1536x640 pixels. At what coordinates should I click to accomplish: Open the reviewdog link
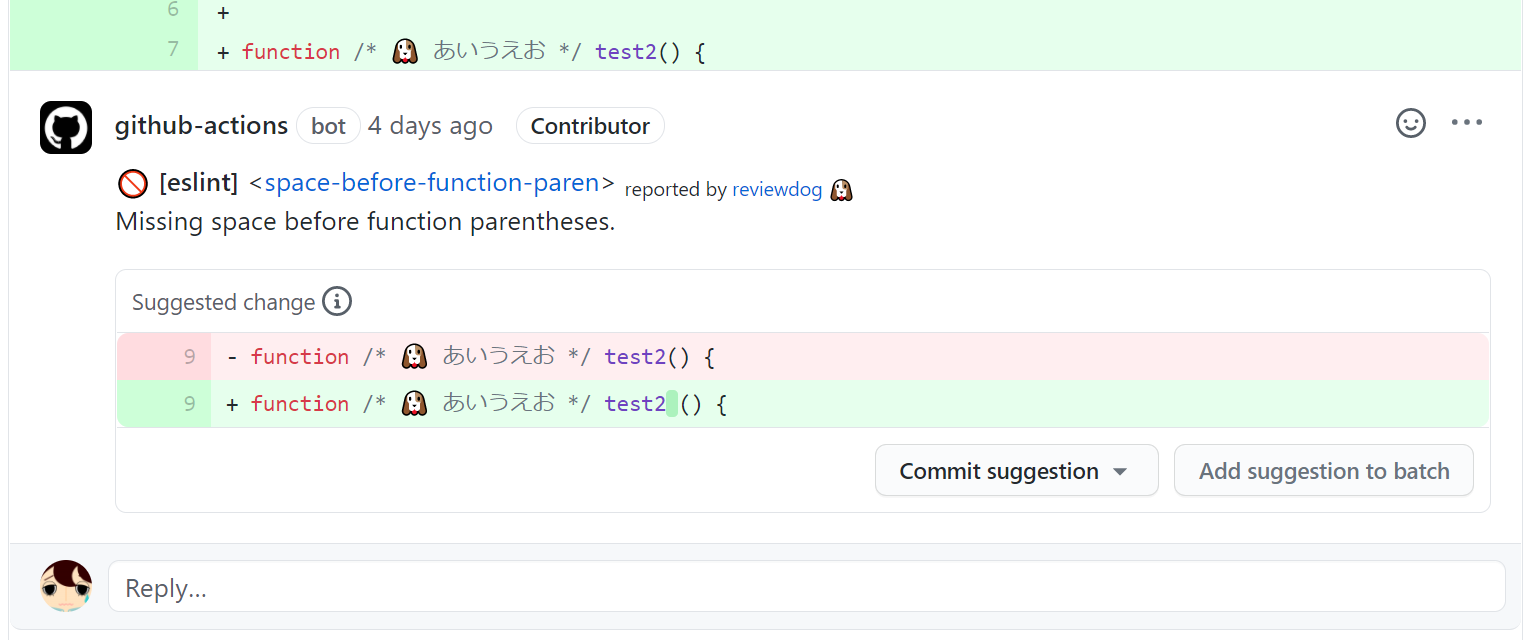pos(777,190)
